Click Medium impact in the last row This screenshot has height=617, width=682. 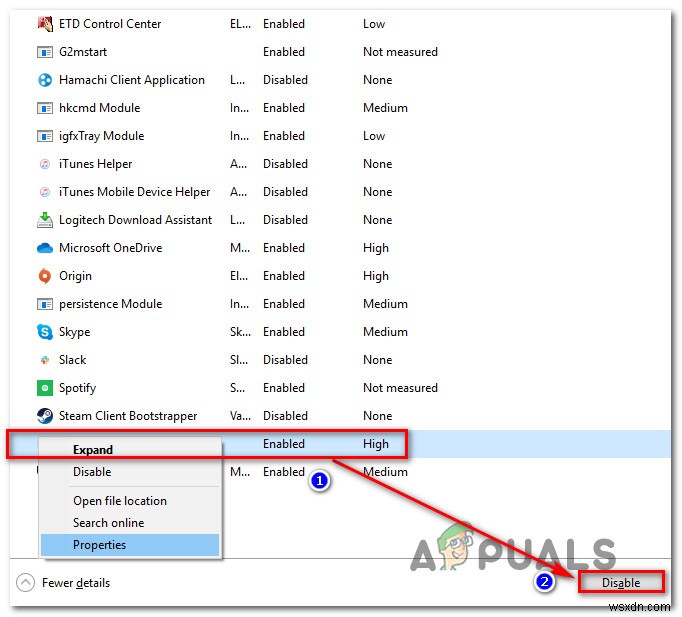click(x=385, y=472)
